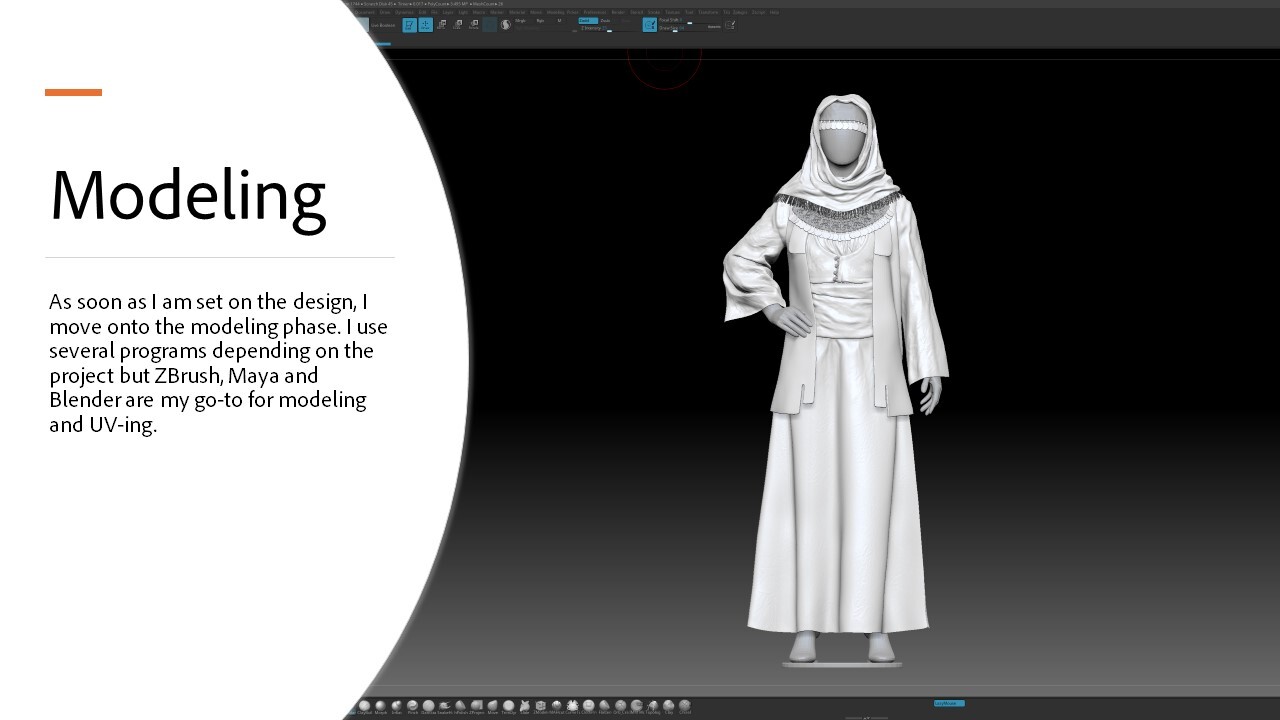Select the Topology brush
This screenshot has height=720, width=1280.
coord(652,705)
